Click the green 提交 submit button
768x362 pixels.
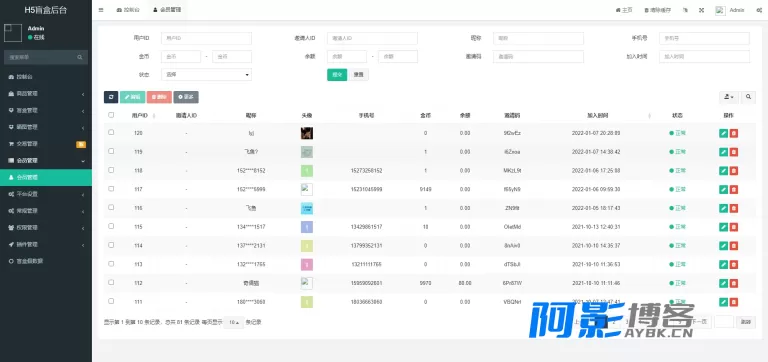pos(337,74)
